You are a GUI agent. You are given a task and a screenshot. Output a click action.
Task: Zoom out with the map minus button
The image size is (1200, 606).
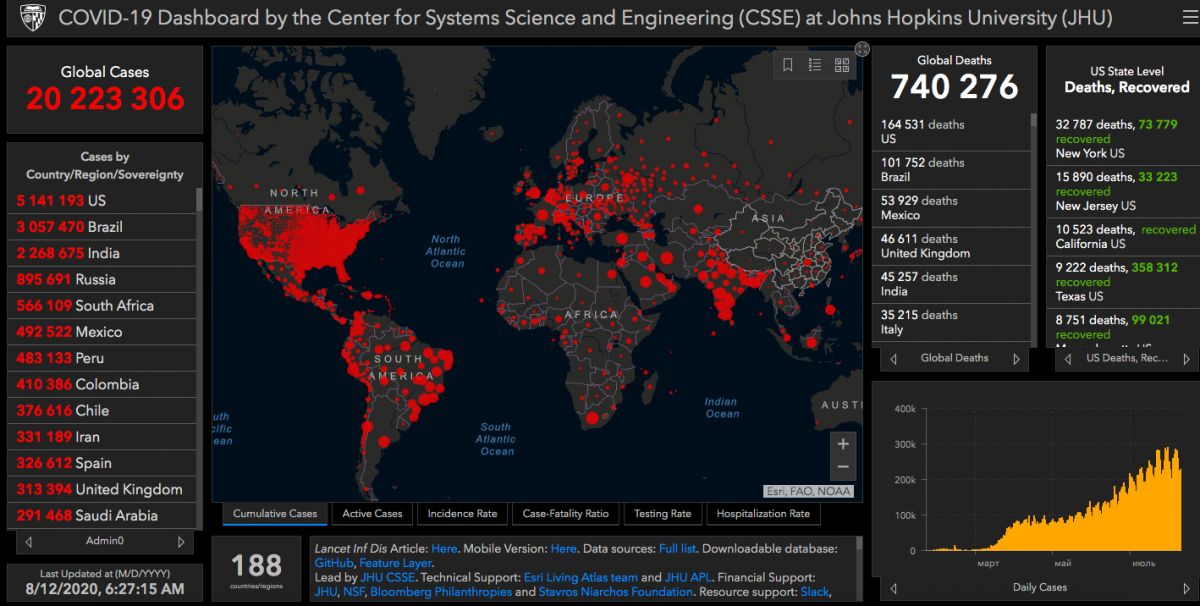click(x=843, y=467)
